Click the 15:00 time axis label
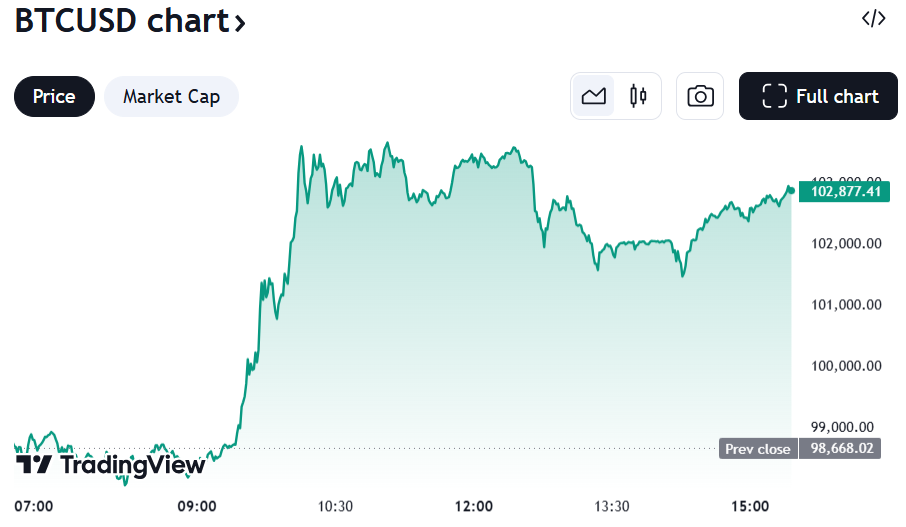The height and width of the screenshot is (527, 906). (x=751, y=506)
